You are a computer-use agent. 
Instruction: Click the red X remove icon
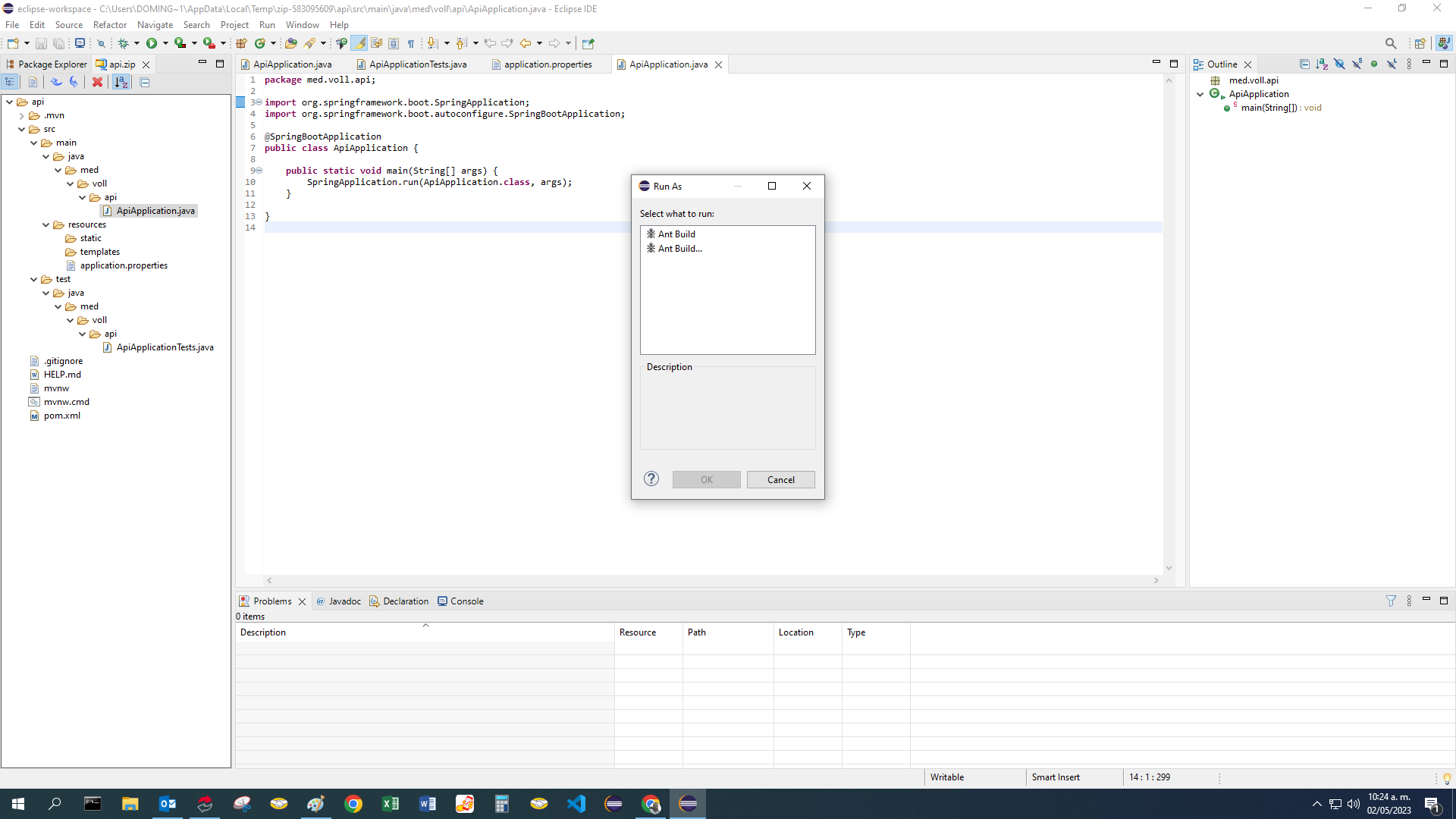coord(97,82)
